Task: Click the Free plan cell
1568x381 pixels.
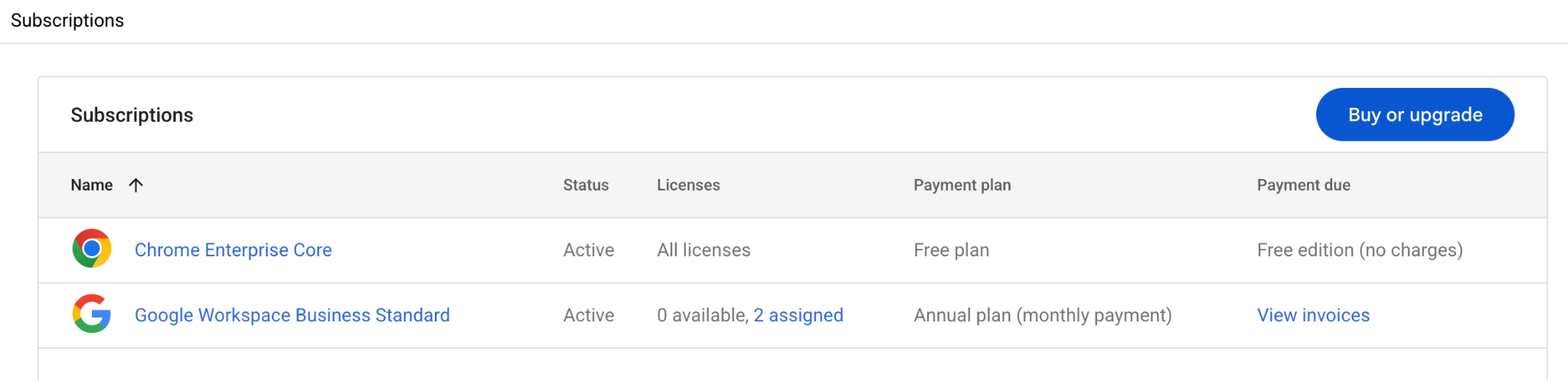Action: (951, 250)
